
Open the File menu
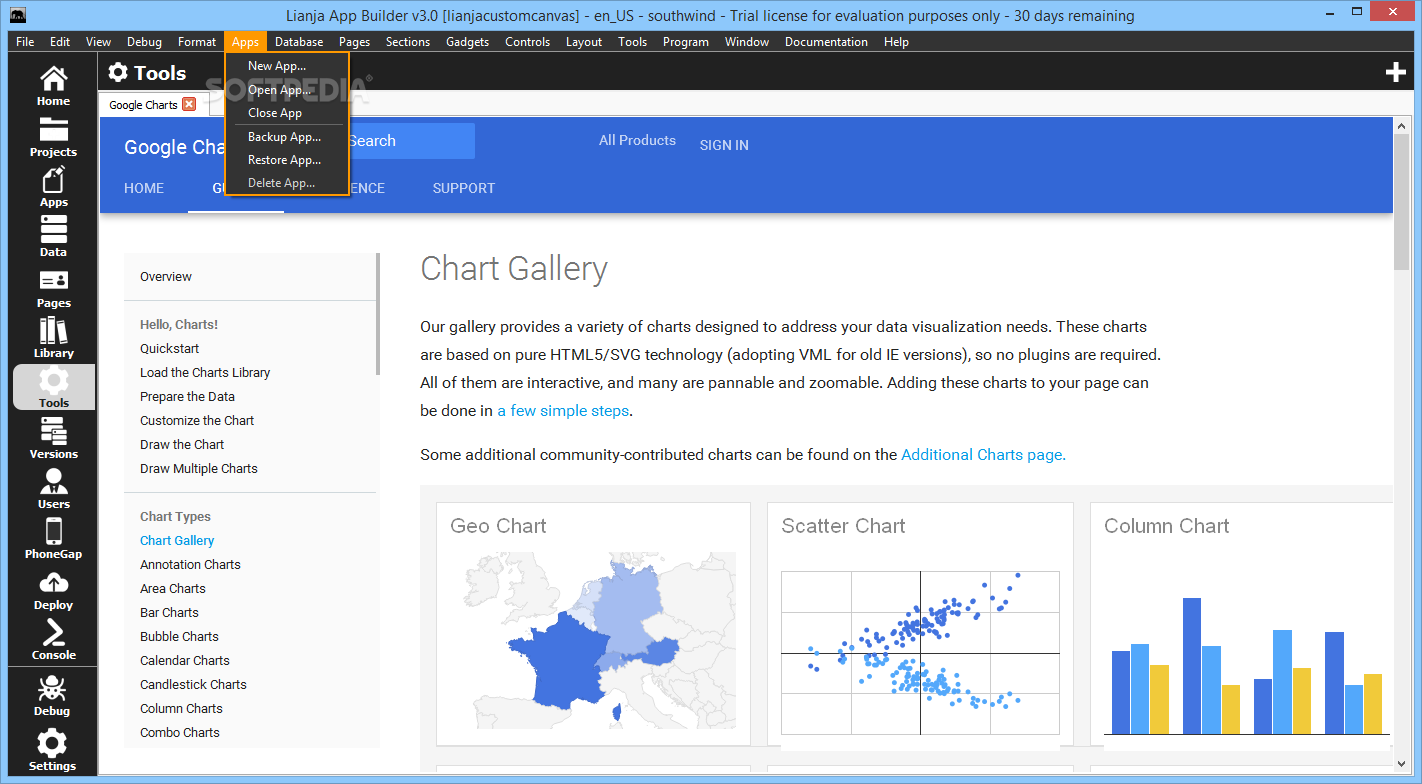pyautogui.click(x=25, y=42)
